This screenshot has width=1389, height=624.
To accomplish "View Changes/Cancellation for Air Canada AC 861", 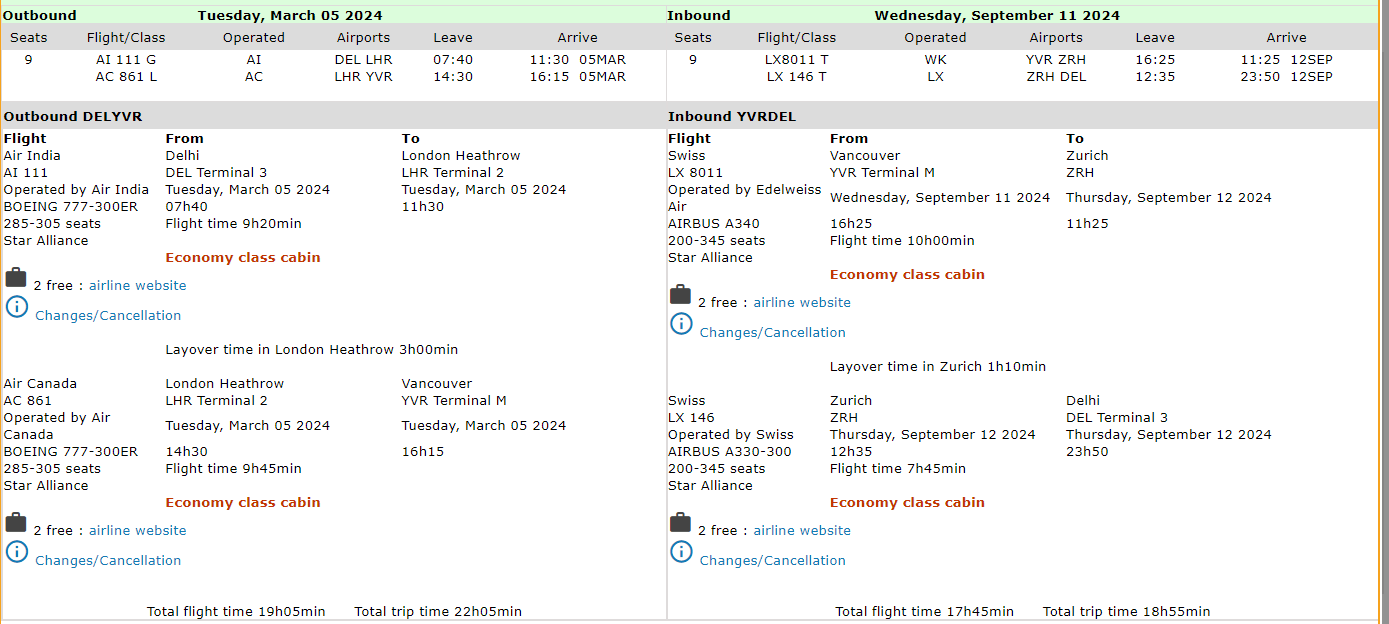I will click(108, 561).
